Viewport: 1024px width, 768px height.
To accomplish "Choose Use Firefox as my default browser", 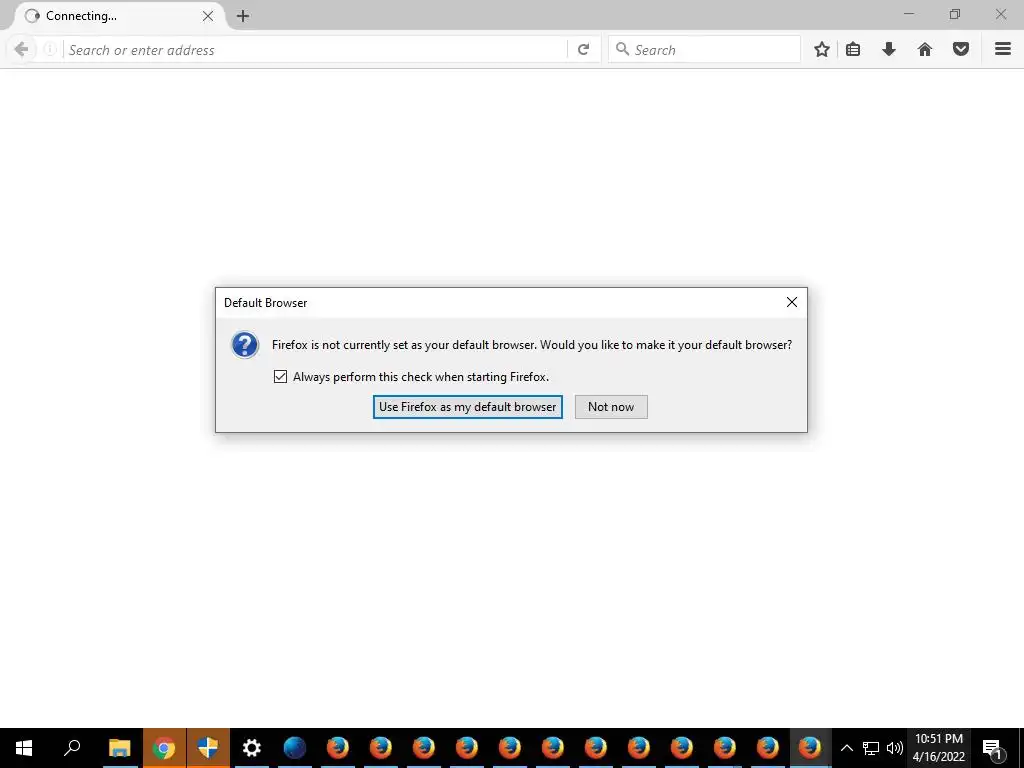I will pos(468,407).
